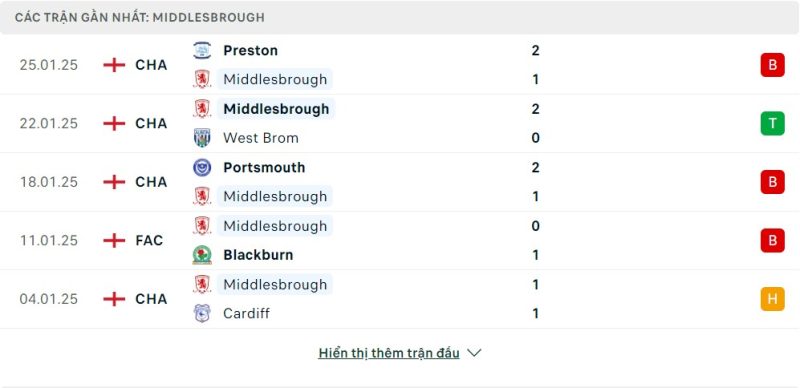
Task: Select the green T result badge
Action: pos(772,124)
